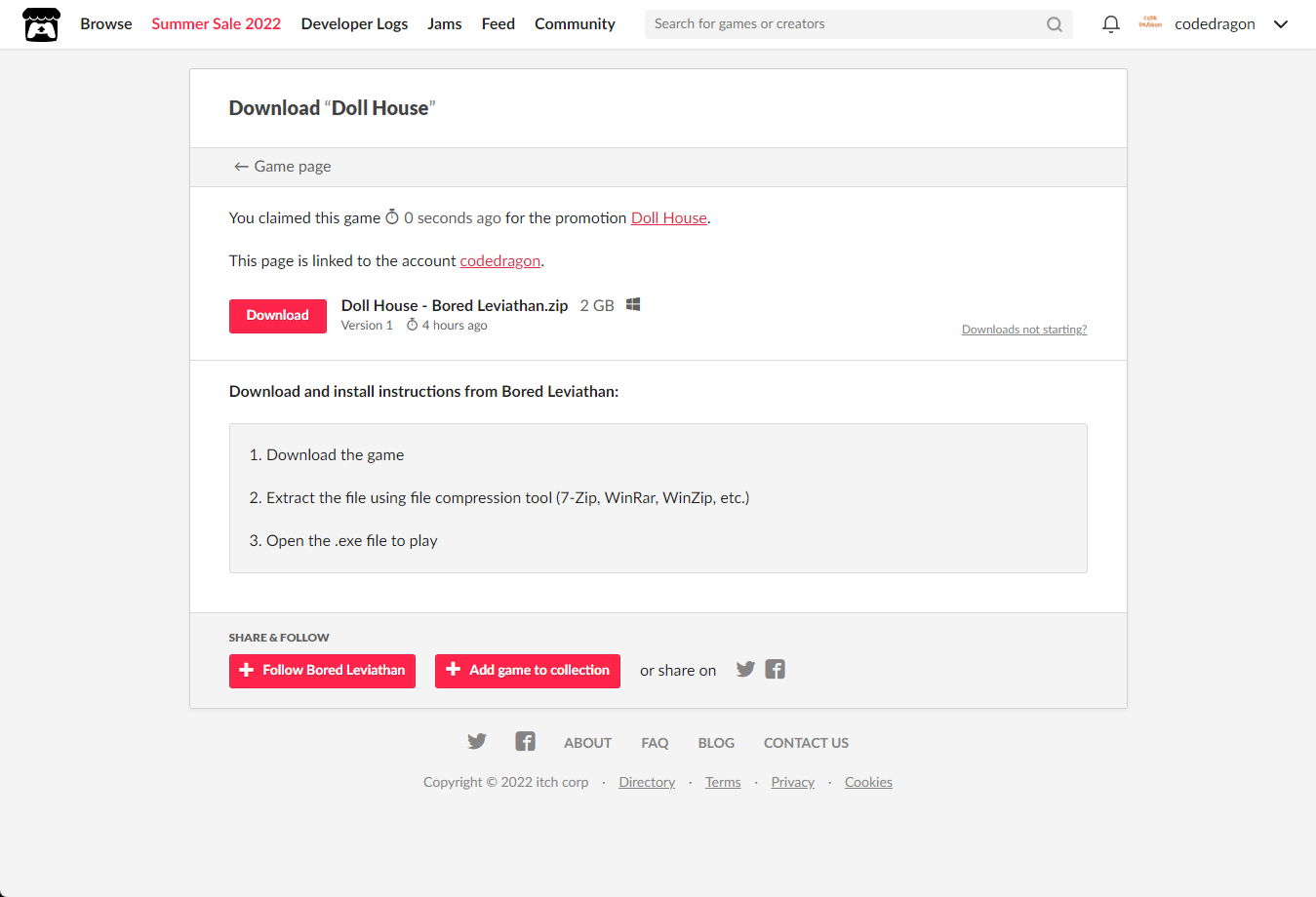Viewport: 1316px width, 897px height.
Task: Expand the account dropdown chevron
Action: (x=1281, y=24)
